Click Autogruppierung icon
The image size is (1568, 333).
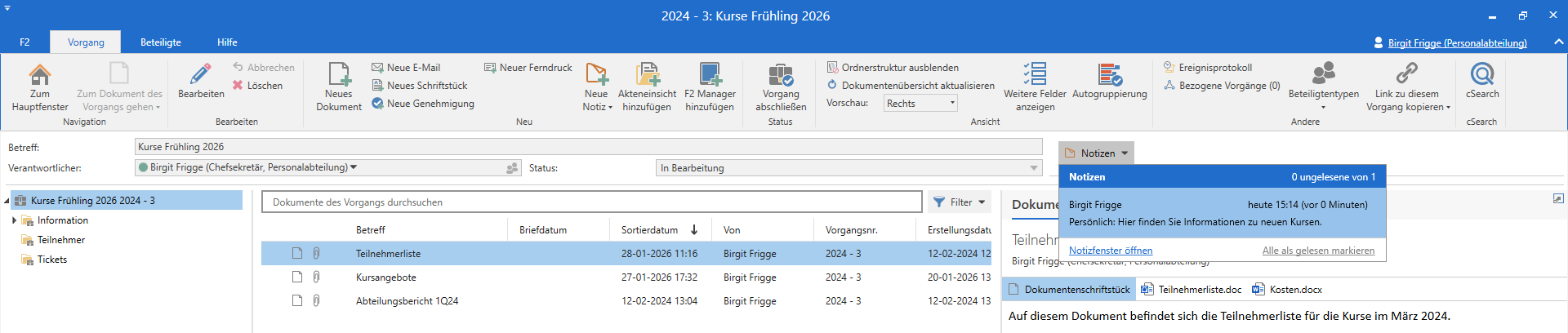click(x=1109, y=75)
